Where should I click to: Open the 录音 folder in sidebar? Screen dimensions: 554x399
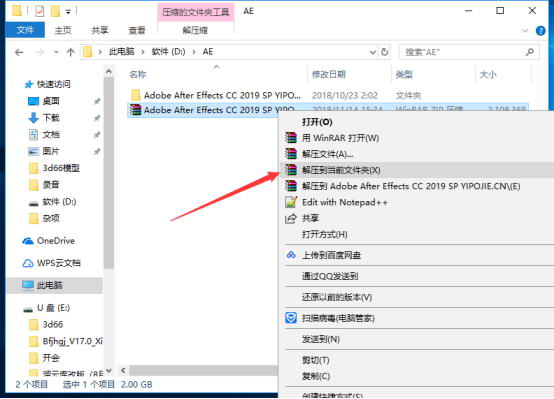44,184
